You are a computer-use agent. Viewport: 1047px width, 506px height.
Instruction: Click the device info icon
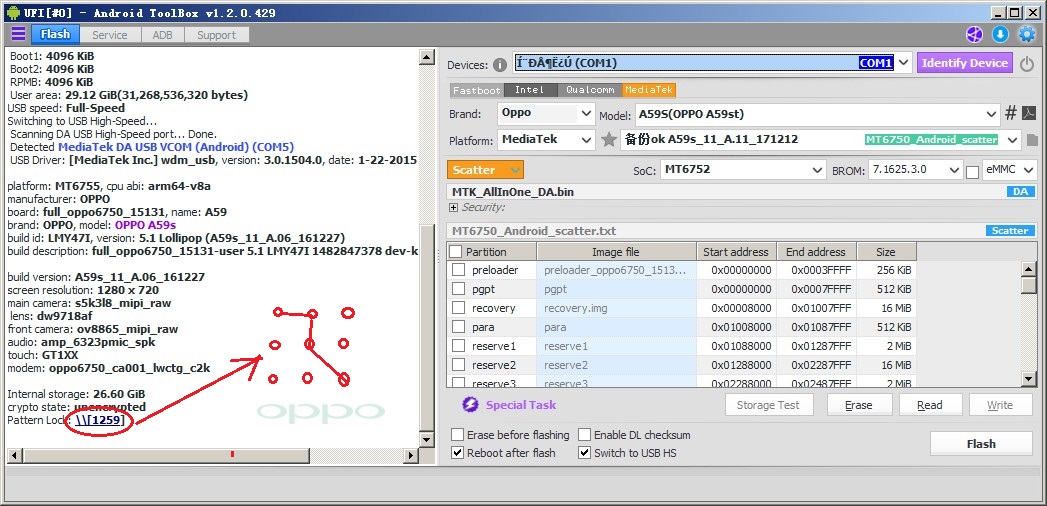coord(499,65)
